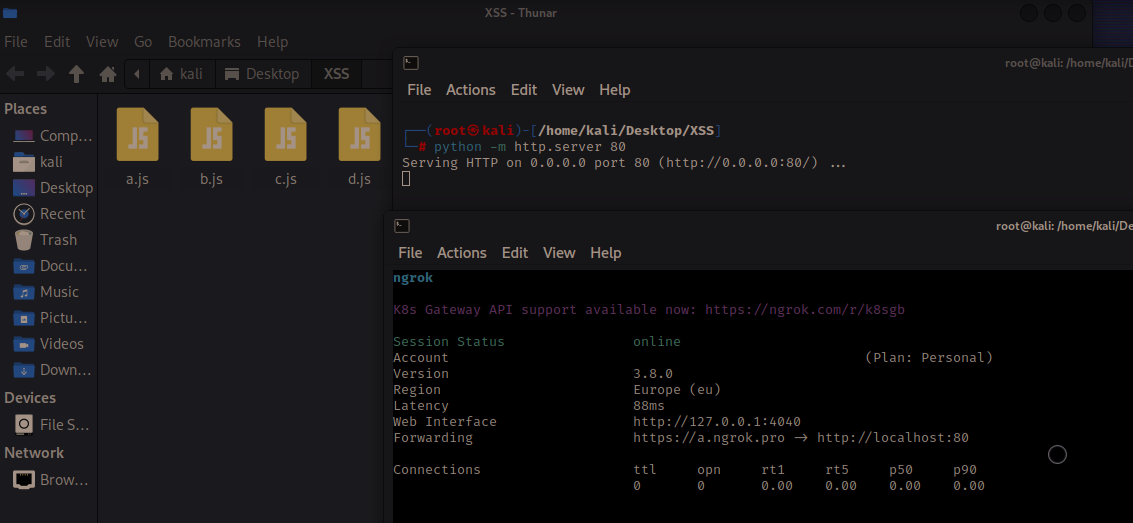
Task: Open the View menu in ngrok terminal
Action: click(x=559, y=253)
